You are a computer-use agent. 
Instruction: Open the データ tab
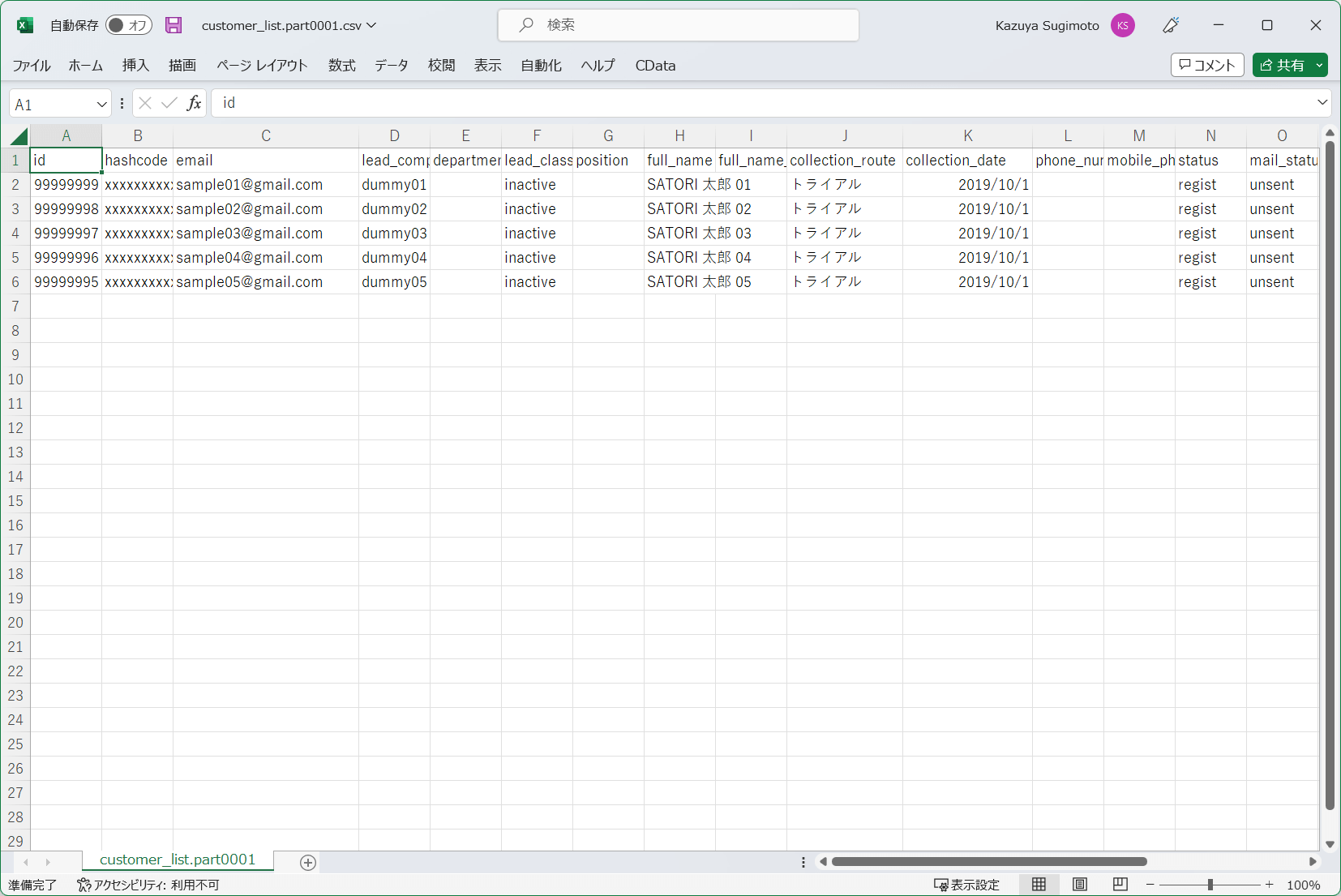pyautogui.click(x=392, y=65)
